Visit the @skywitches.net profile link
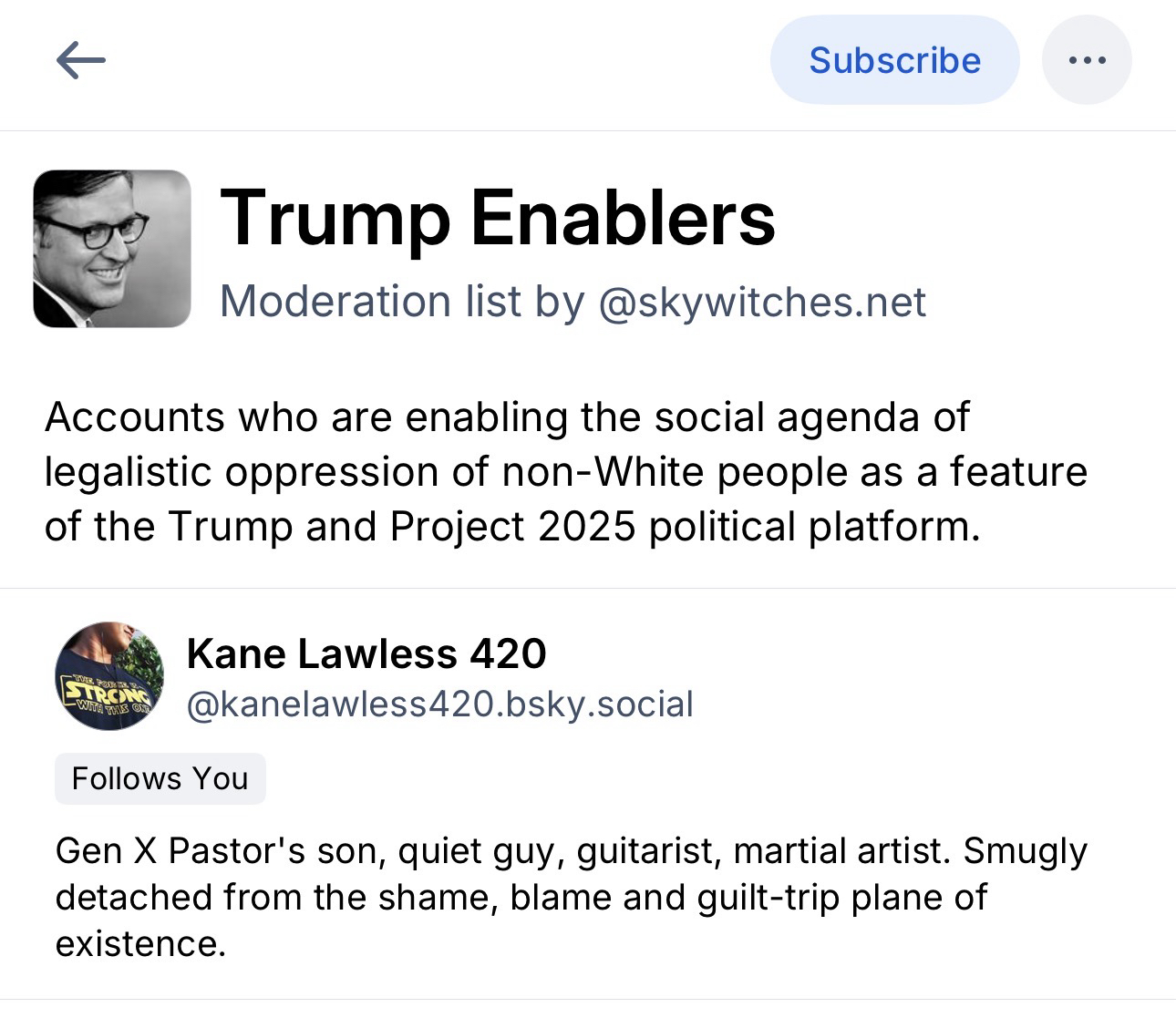This screenshot has width=1176, height=1018. pos(762,302)
